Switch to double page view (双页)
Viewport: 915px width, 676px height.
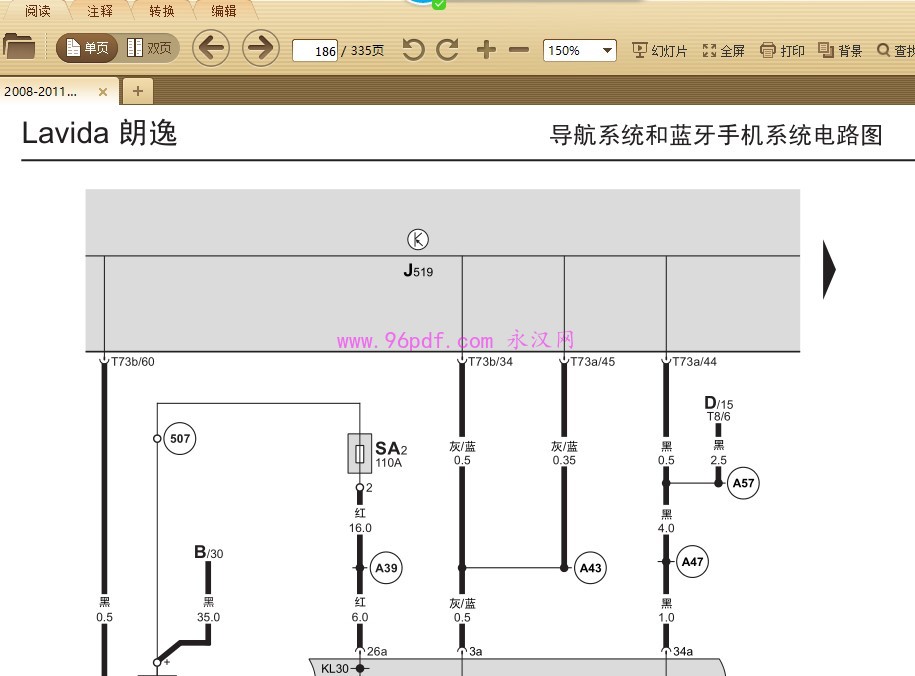149,48
